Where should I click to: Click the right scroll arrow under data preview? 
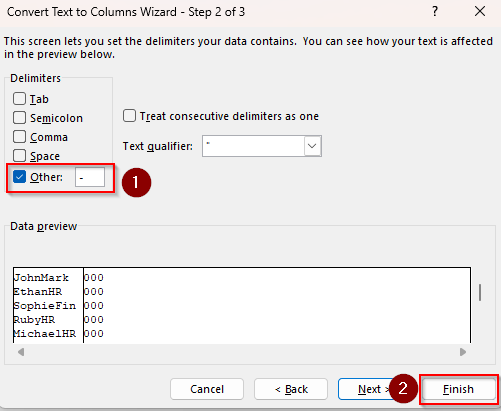pos(463,352)
